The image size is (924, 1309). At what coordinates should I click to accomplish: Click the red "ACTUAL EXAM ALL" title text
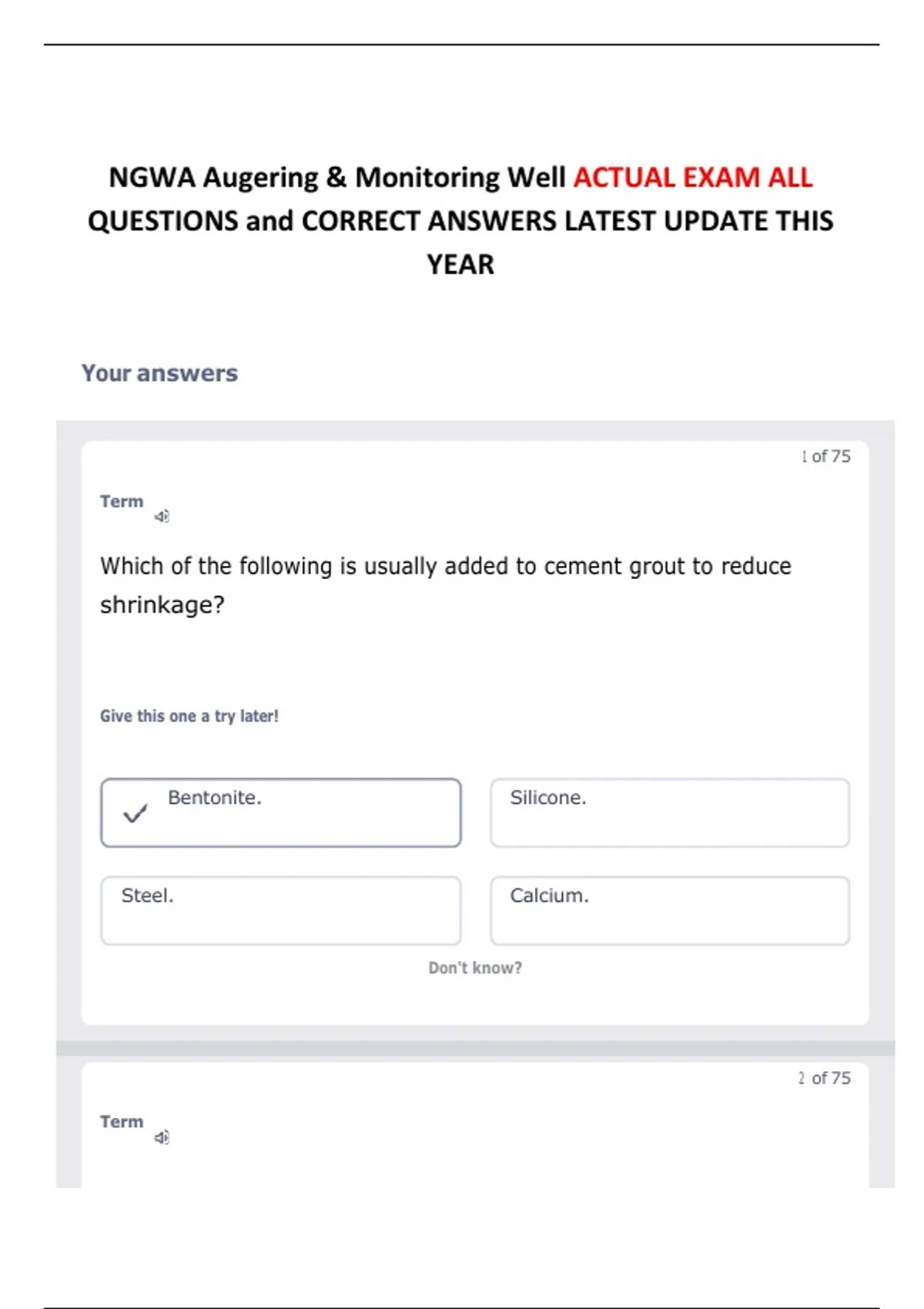pyautogui.click(x=693, y=178)
